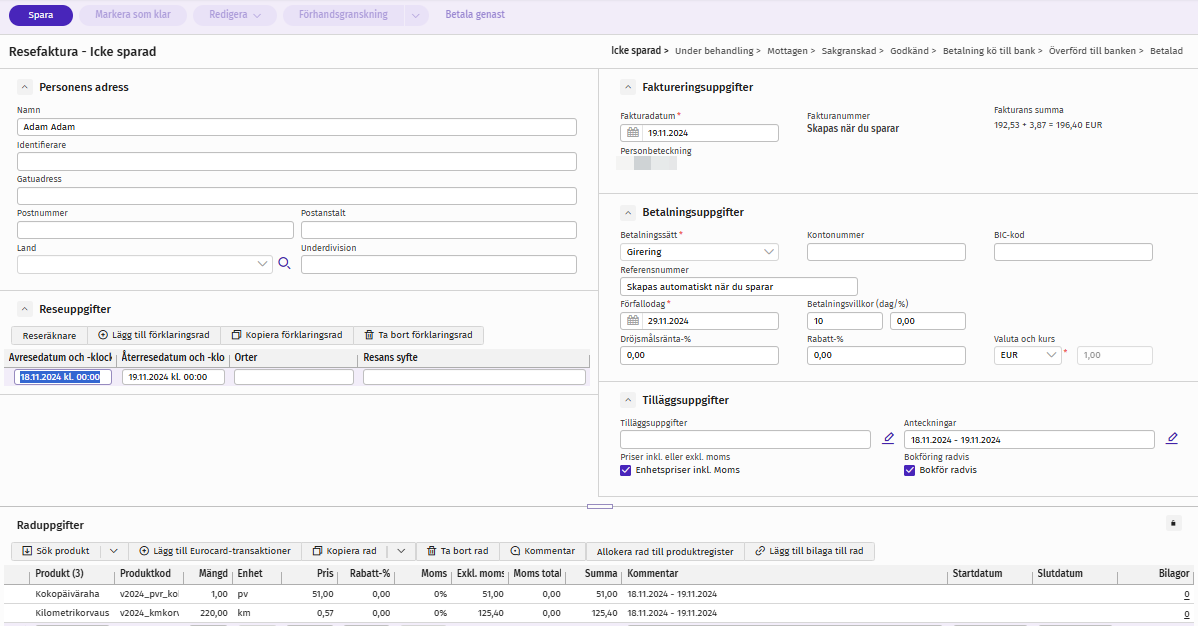Click Kopiera förklaringsrad

pos(287,335)
